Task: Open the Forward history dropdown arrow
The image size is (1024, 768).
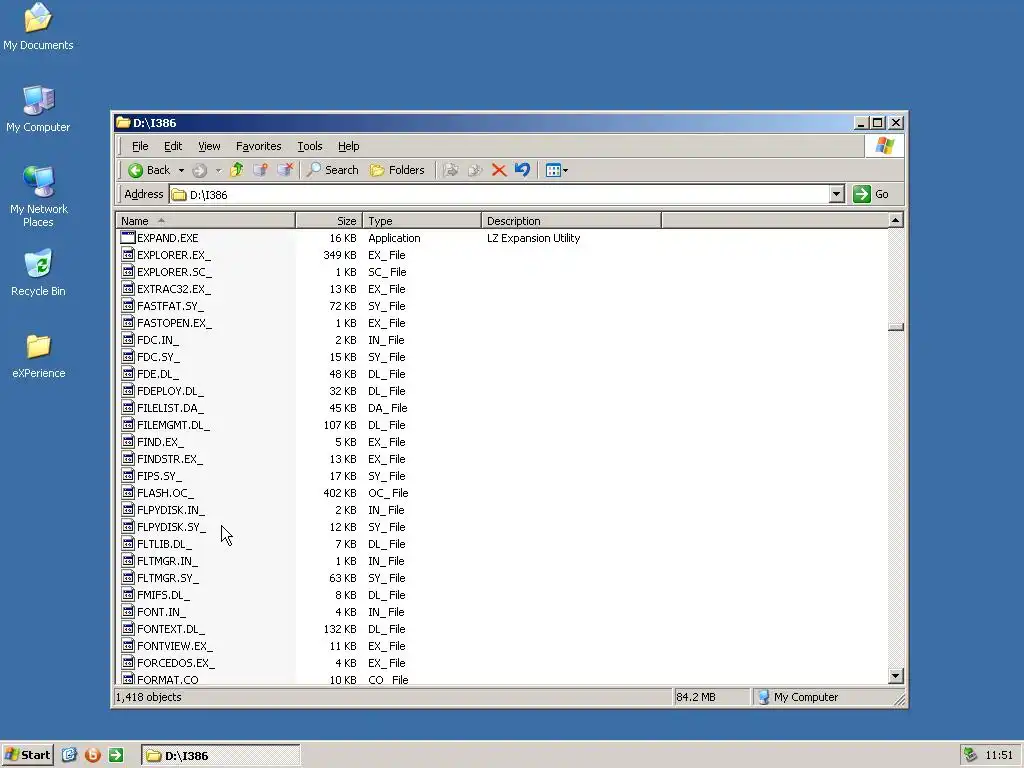Action: [x=218, y=170]
